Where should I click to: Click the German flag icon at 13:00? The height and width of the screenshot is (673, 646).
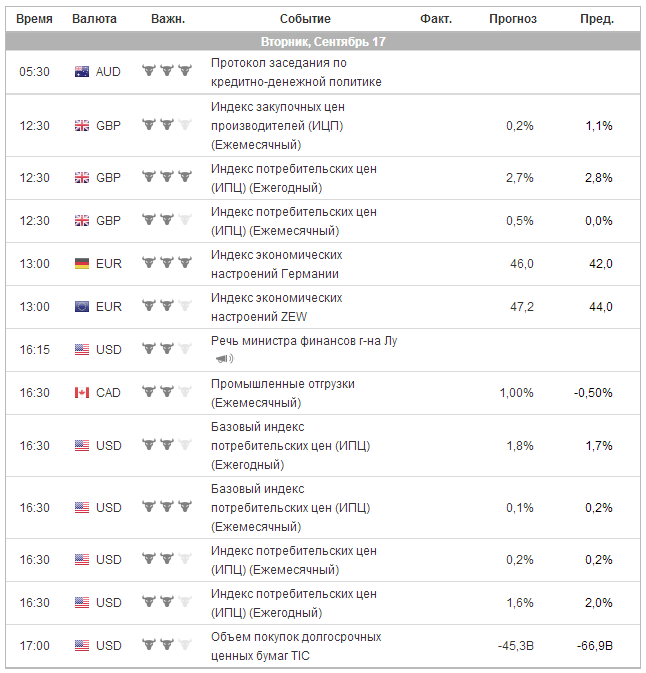(x=82, y=263)
